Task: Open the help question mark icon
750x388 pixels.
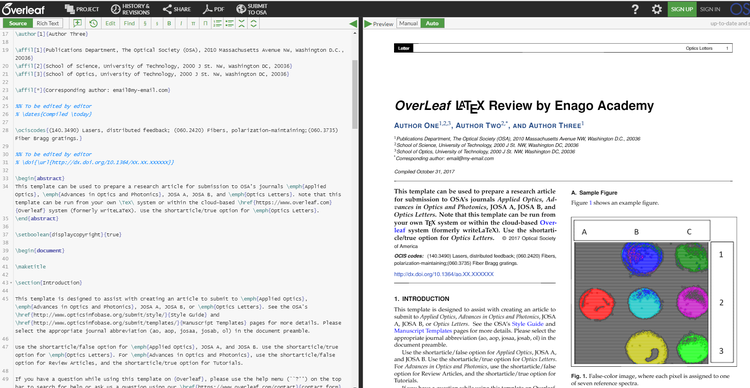Action: tap(635, 9)
